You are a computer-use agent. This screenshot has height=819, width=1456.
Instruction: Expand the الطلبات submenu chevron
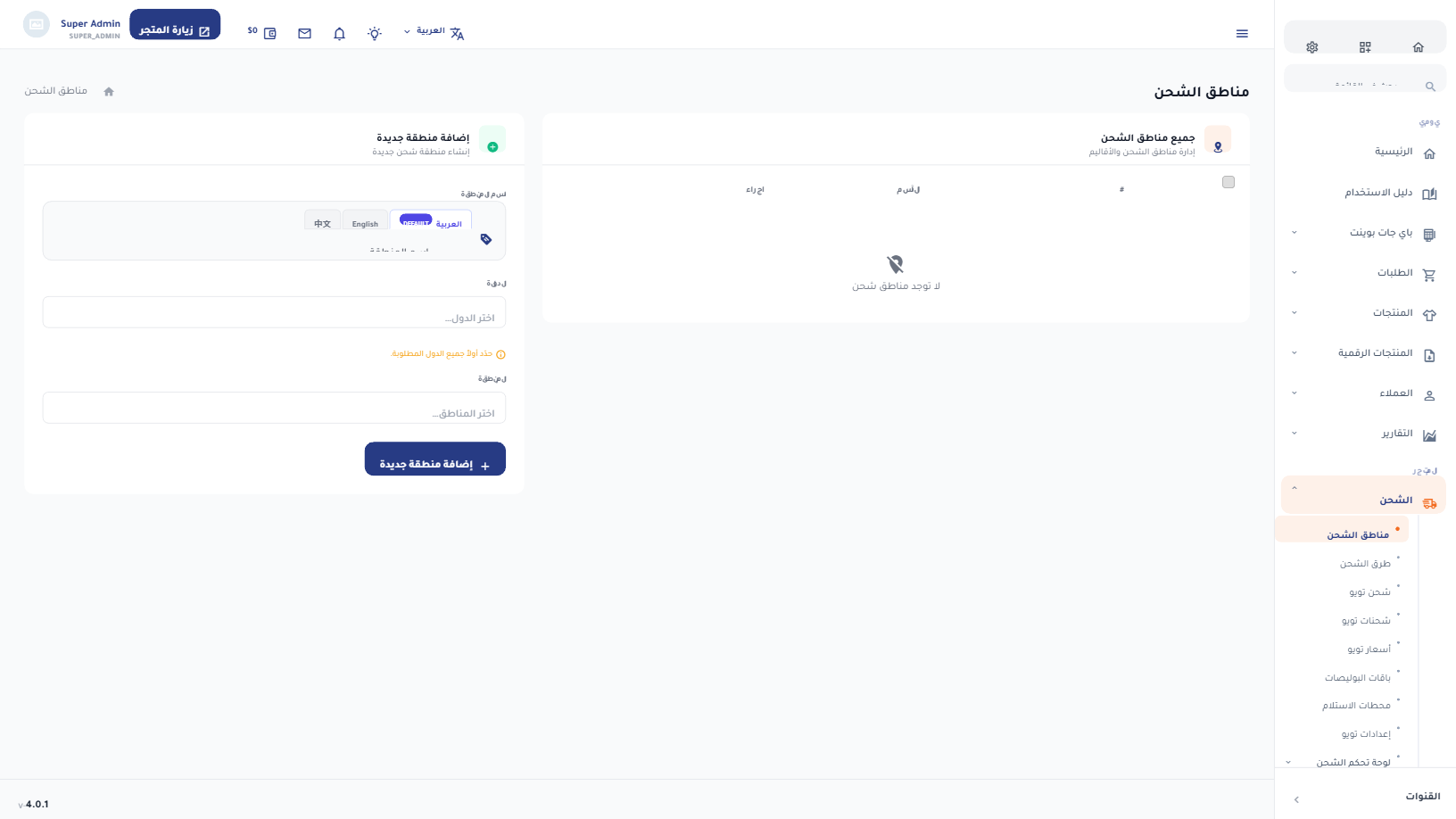tap(1295, 273)
